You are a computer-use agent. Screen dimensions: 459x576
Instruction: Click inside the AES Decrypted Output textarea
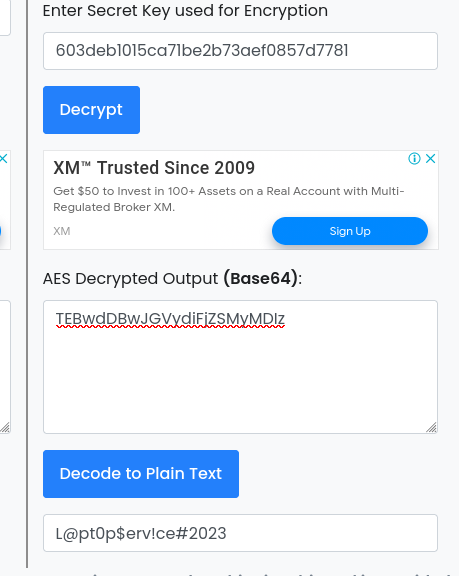tap(241, 367)
